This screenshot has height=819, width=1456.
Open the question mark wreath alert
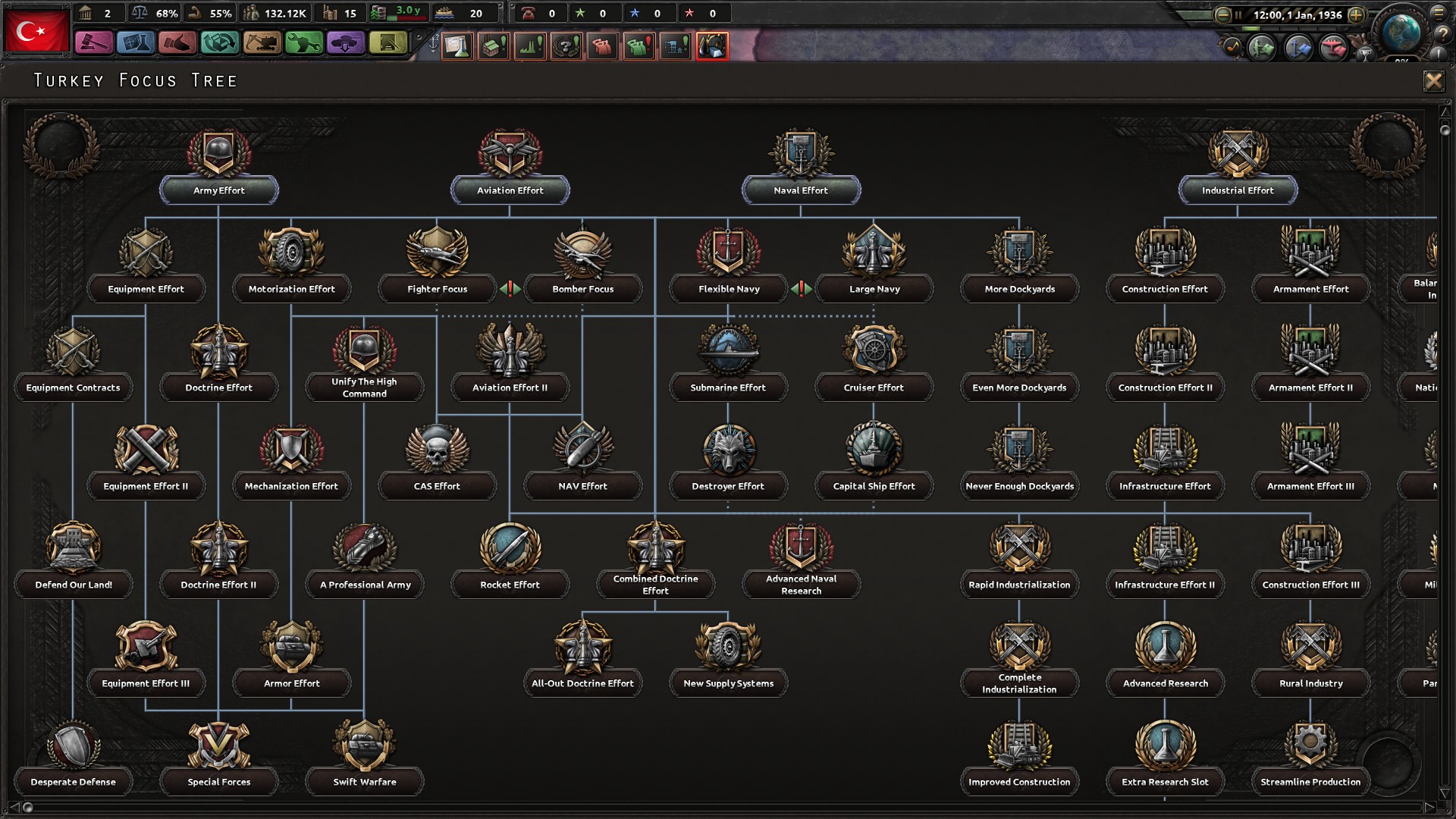coord(566,45)
